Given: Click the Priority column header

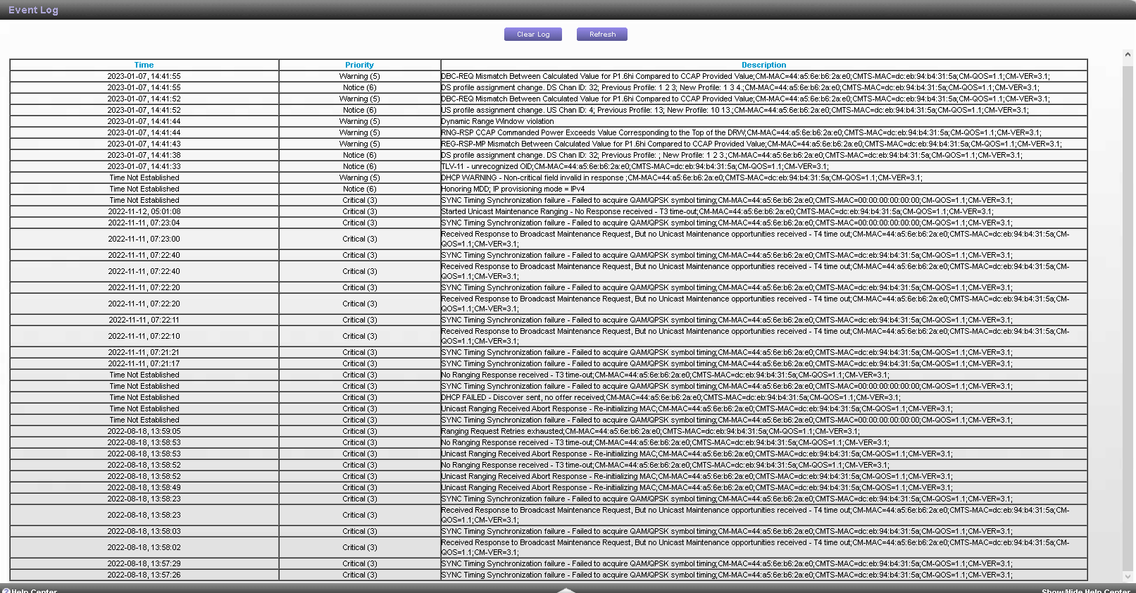Looking at the screenshot, I should [359, 64].
